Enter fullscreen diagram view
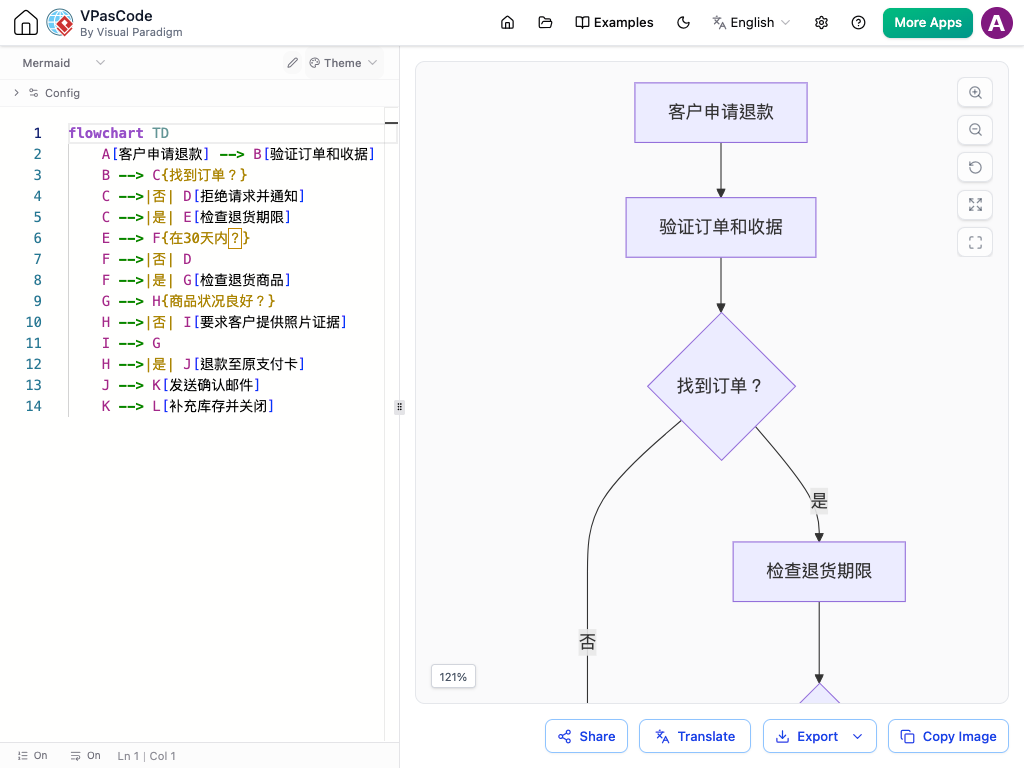The height and width of the screenshot is (768, 1024). coord(975,242)
